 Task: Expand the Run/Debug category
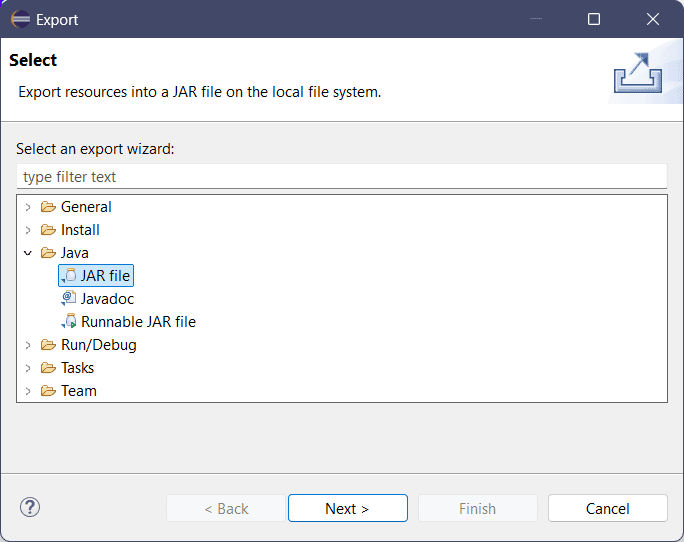point(28,345)
